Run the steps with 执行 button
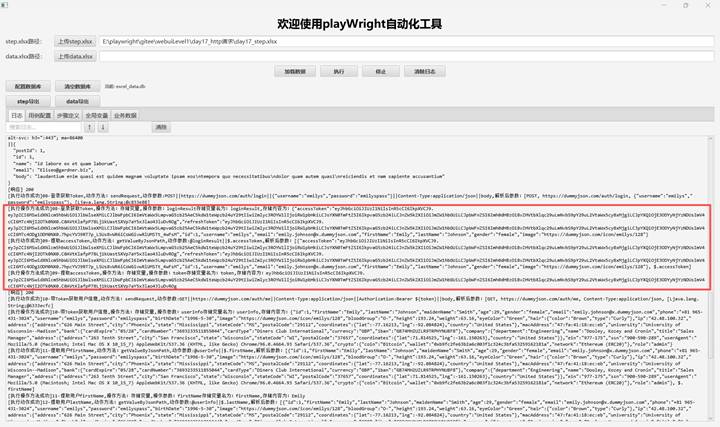Image resolution: width=720 pixels, height=427 pixels. click(338, 72)
